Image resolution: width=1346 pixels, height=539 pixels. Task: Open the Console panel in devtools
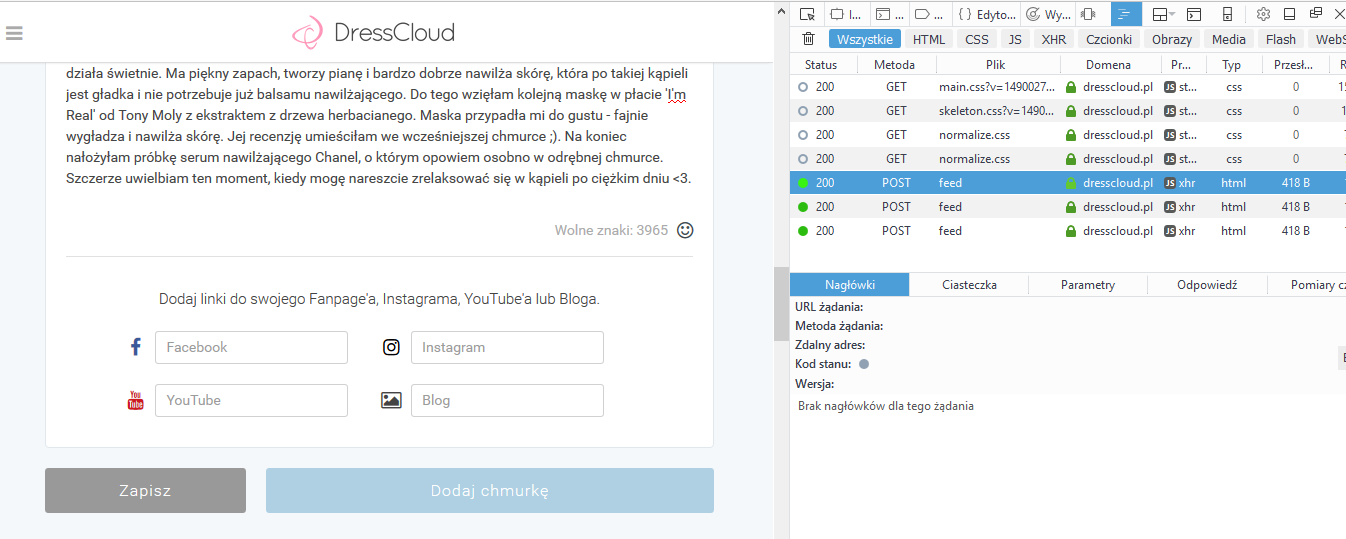tap(889, 14)
